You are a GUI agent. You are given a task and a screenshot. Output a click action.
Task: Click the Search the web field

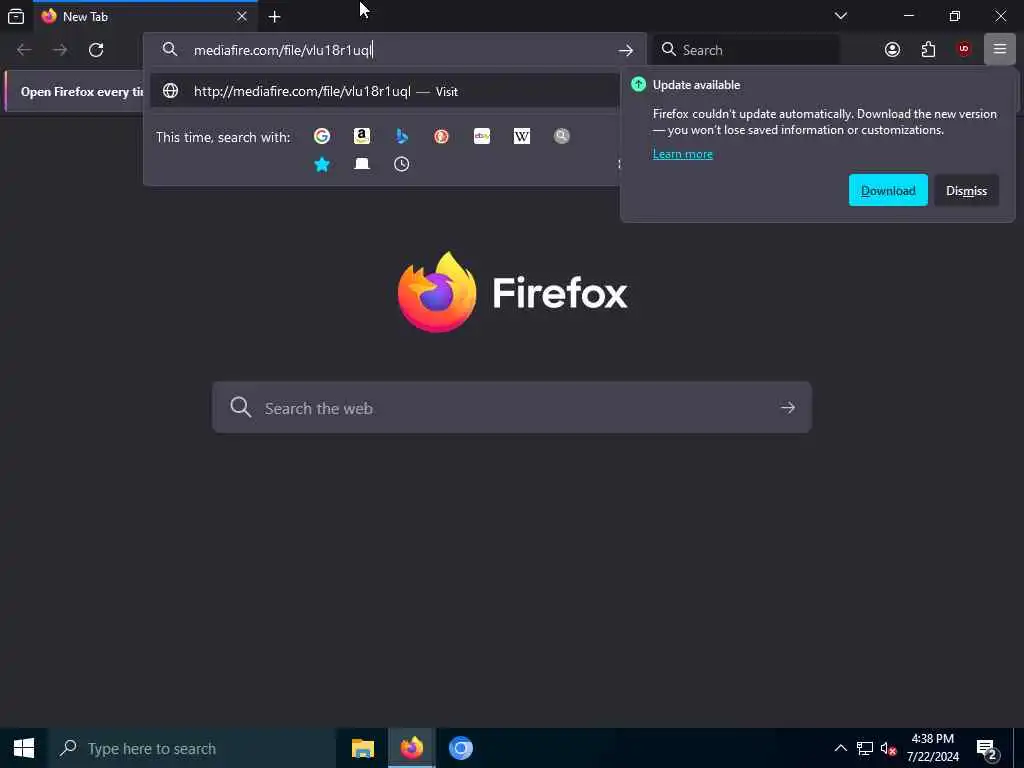click(512, 408)
